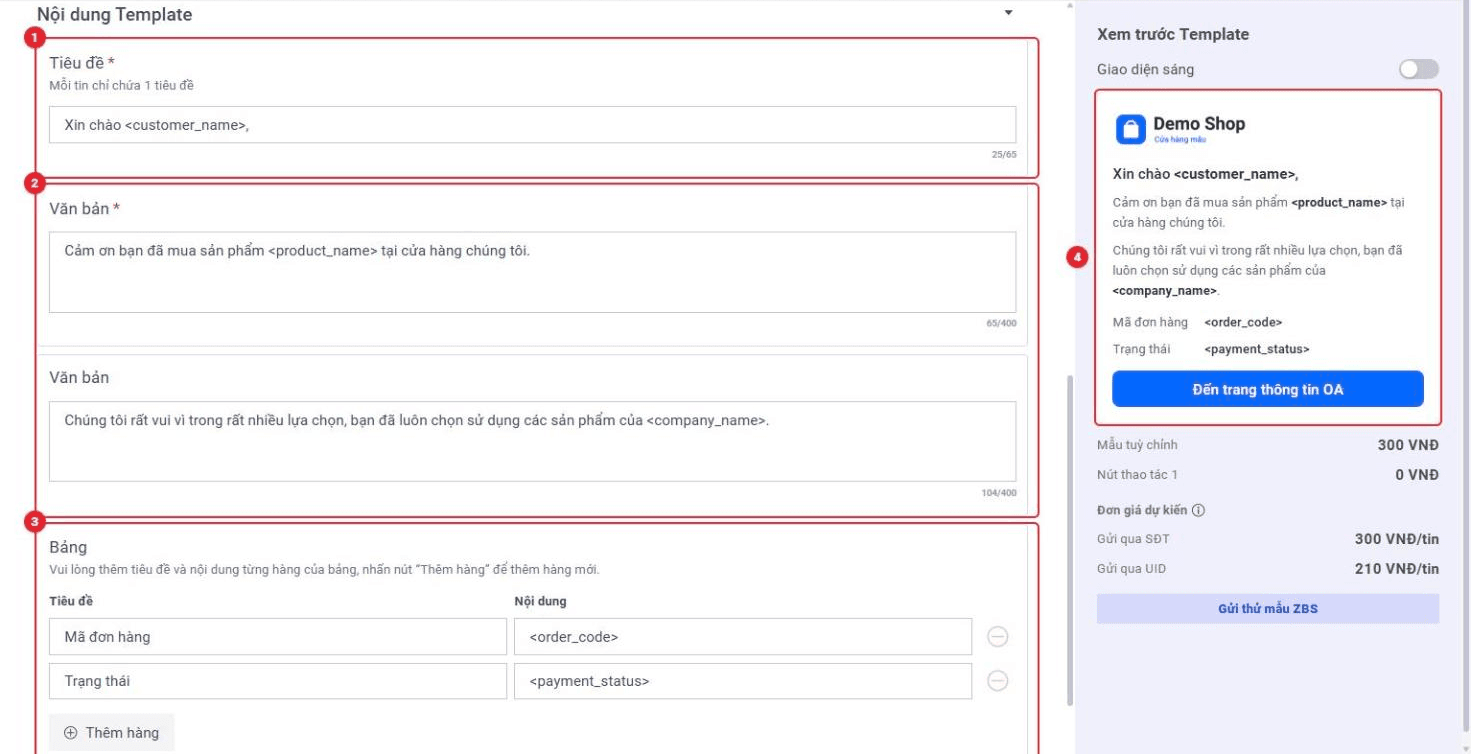Screen dimensions: 1471x754
Task: Click the <payment_status> content field
Action: click(743, 681)
